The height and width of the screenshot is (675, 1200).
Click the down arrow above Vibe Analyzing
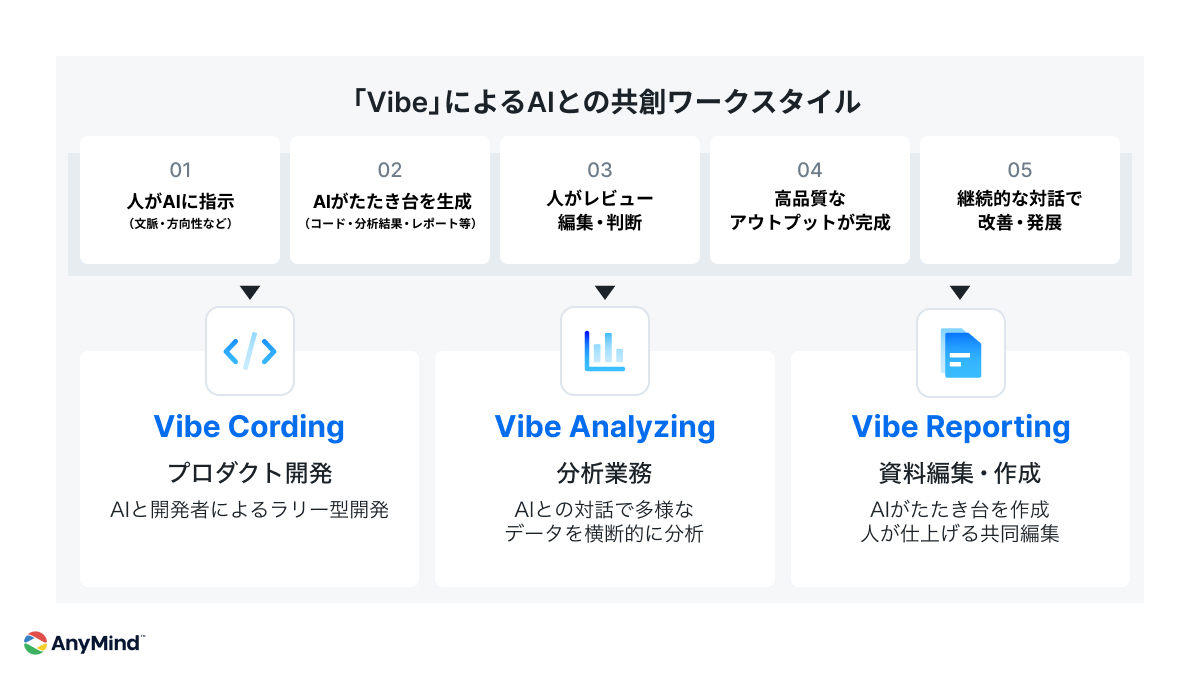(604, 292)
